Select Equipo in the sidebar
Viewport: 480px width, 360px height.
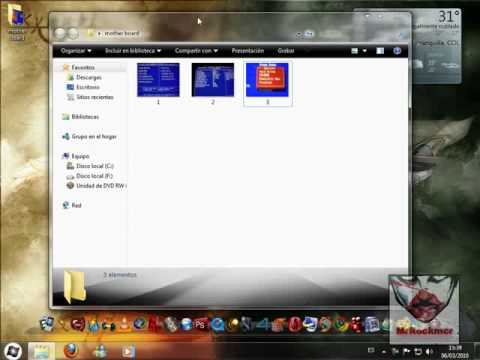[x=80, y=156]
